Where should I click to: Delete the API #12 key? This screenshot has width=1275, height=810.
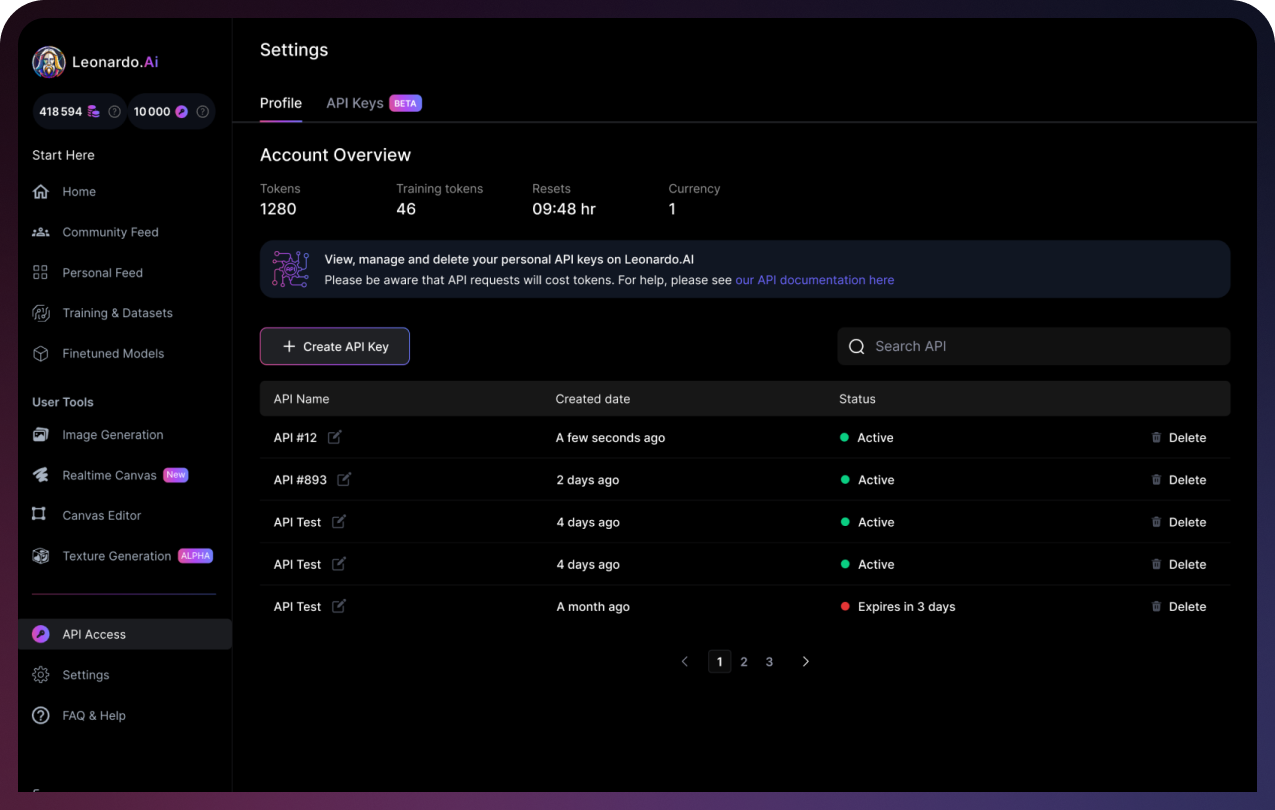[x=1178, y=438]
